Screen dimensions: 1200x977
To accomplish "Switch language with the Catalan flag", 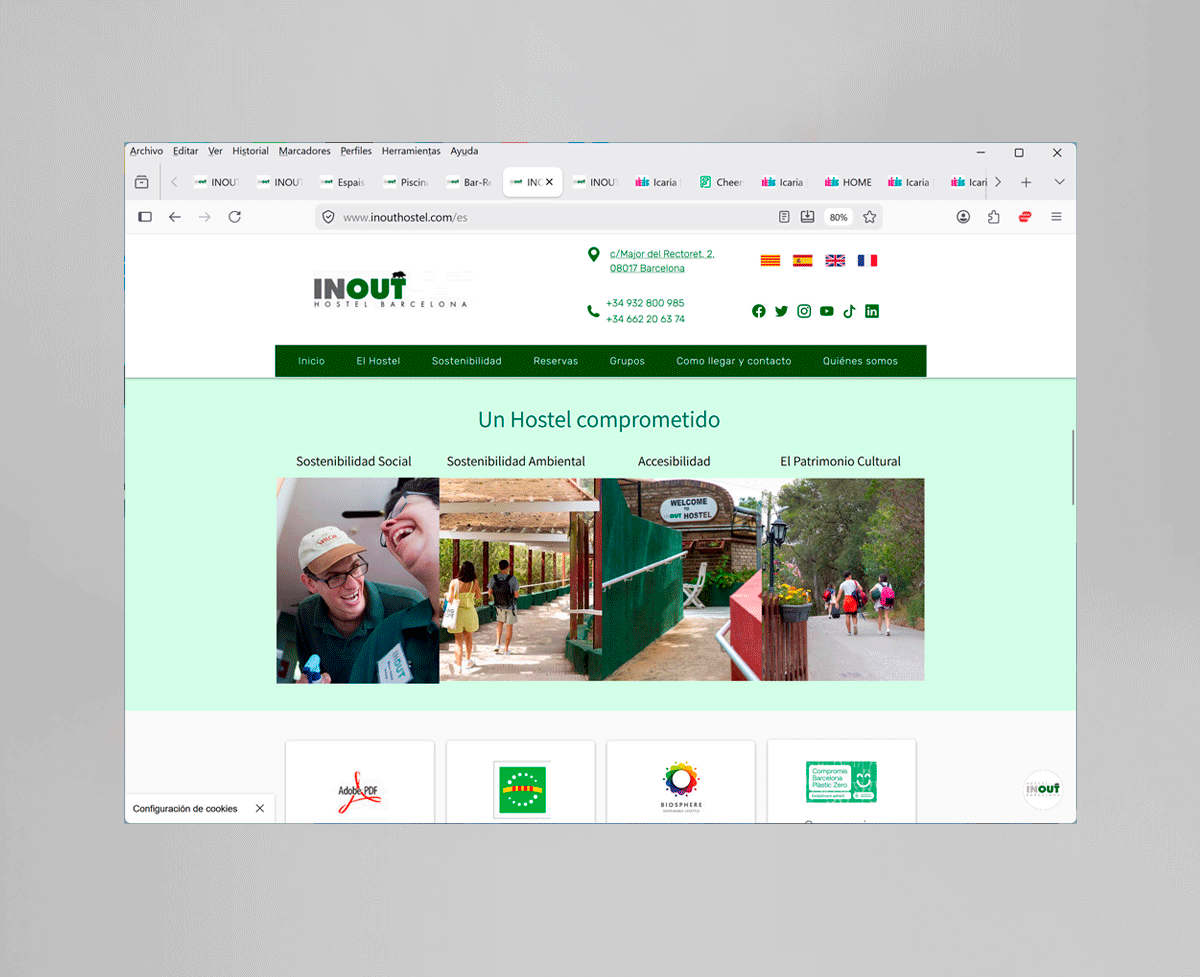I will point(770,260).
